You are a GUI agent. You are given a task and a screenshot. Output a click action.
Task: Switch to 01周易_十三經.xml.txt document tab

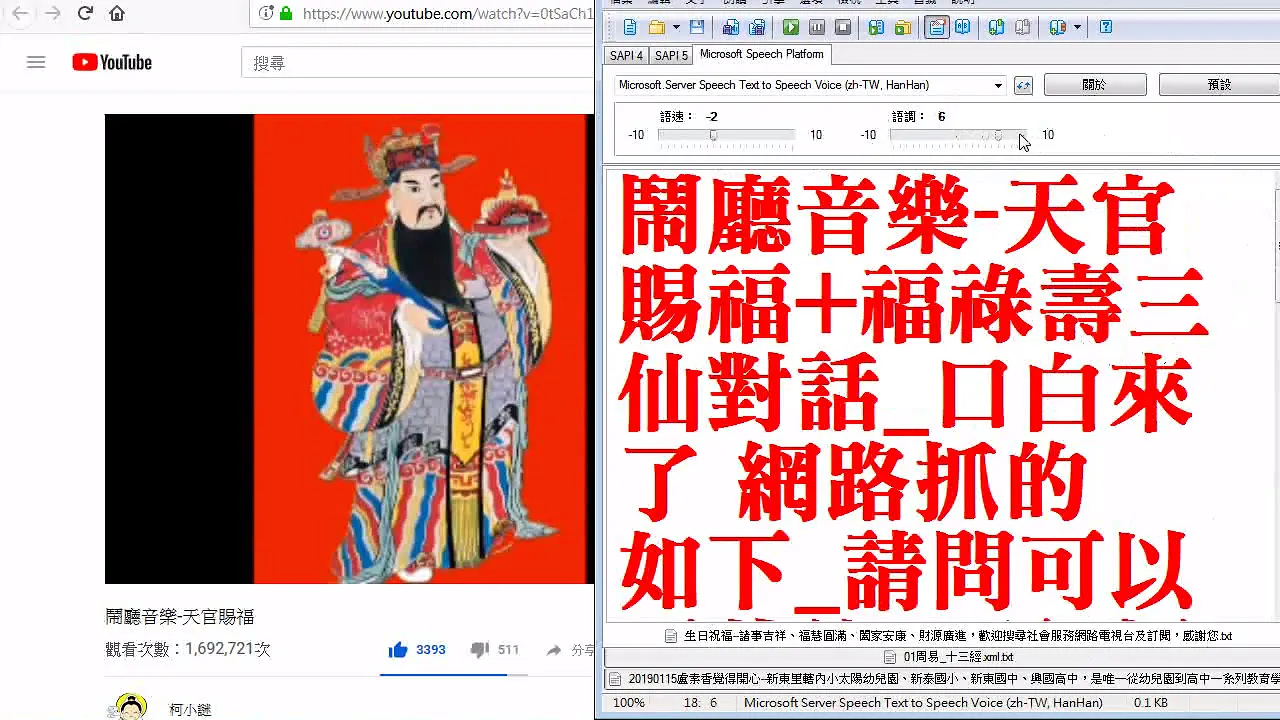pyautogui.click(x=948, y=657)
